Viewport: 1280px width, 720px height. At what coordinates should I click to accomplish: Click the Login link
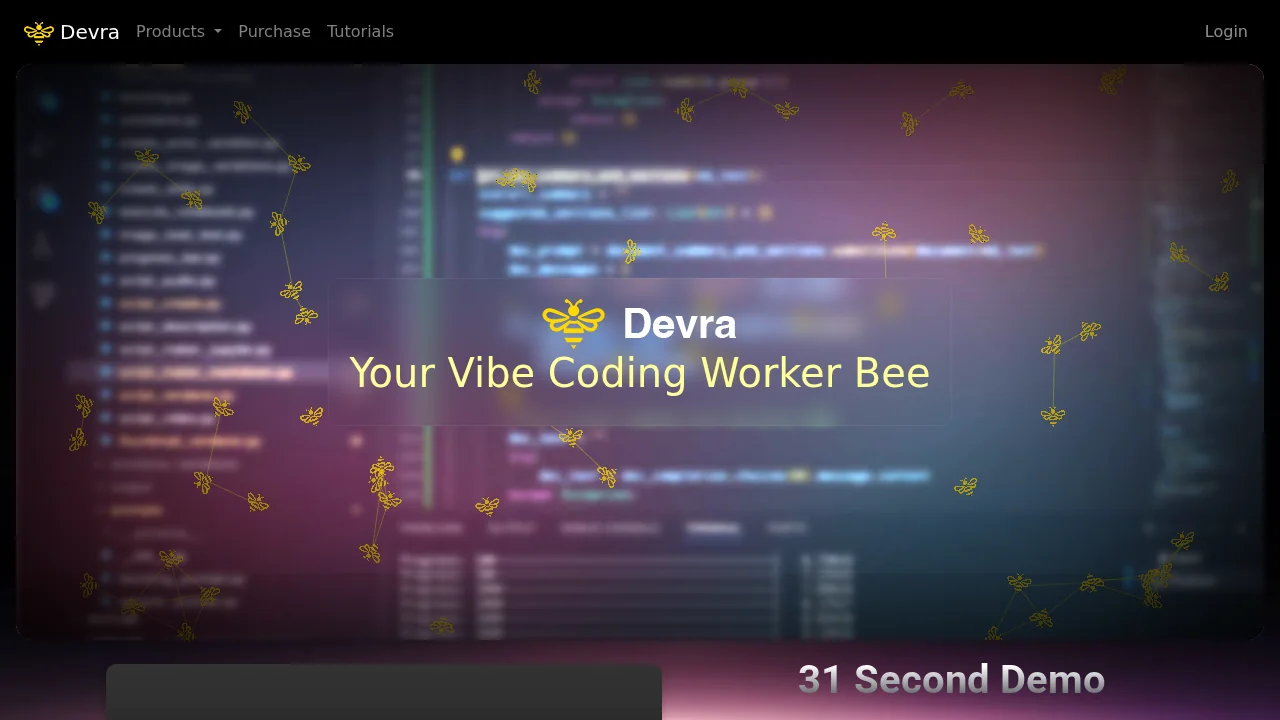click(x=1225, y=32)
